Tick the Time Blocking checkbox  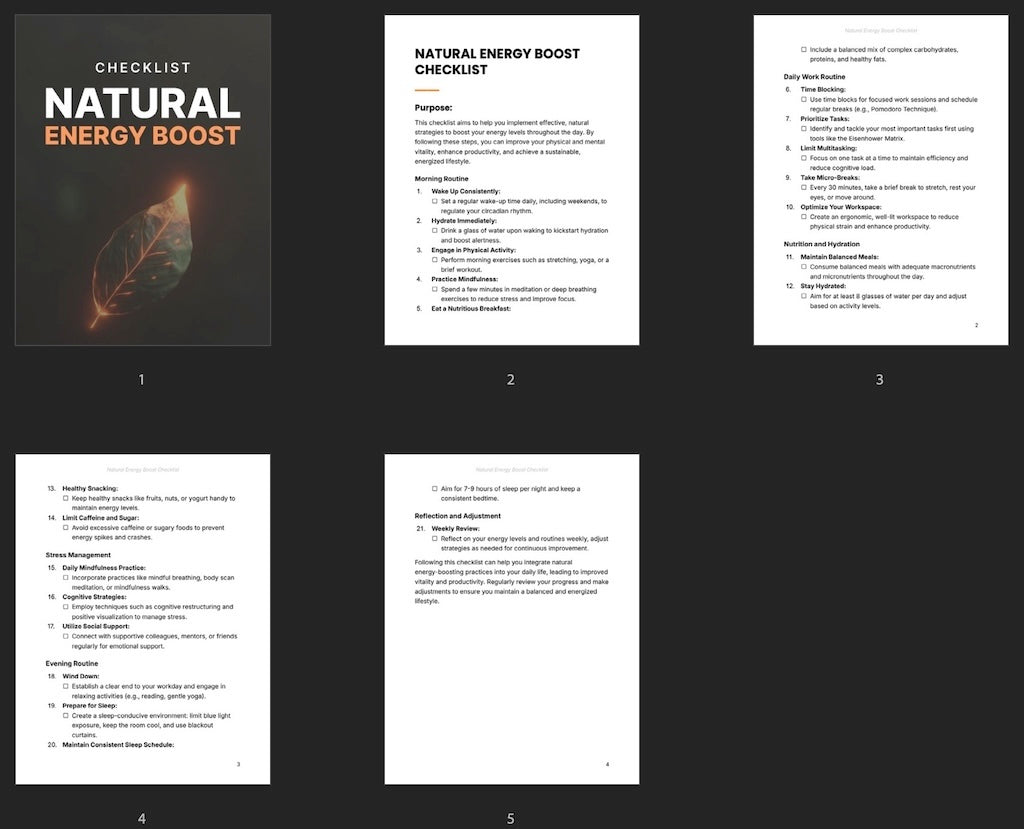pos(804,99)
